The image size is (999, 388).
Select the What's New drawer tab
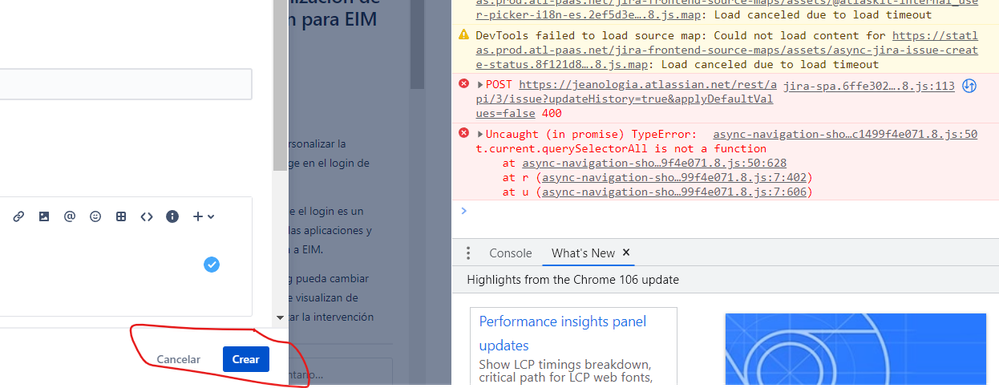click(583, 253)
